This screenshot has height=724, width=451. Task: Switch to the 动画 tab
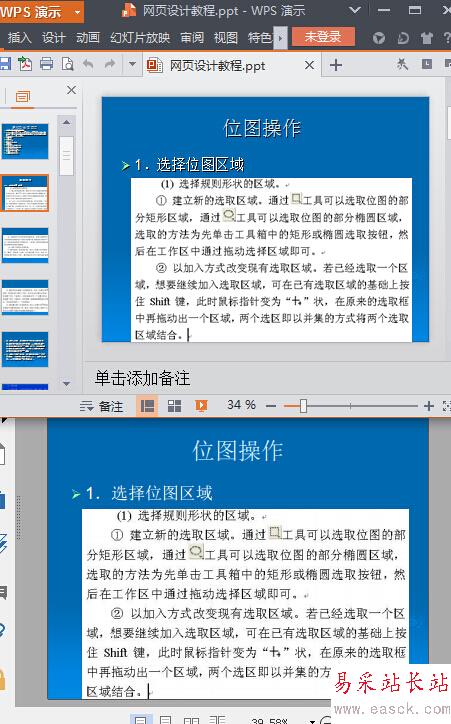(x=88, y=37)
